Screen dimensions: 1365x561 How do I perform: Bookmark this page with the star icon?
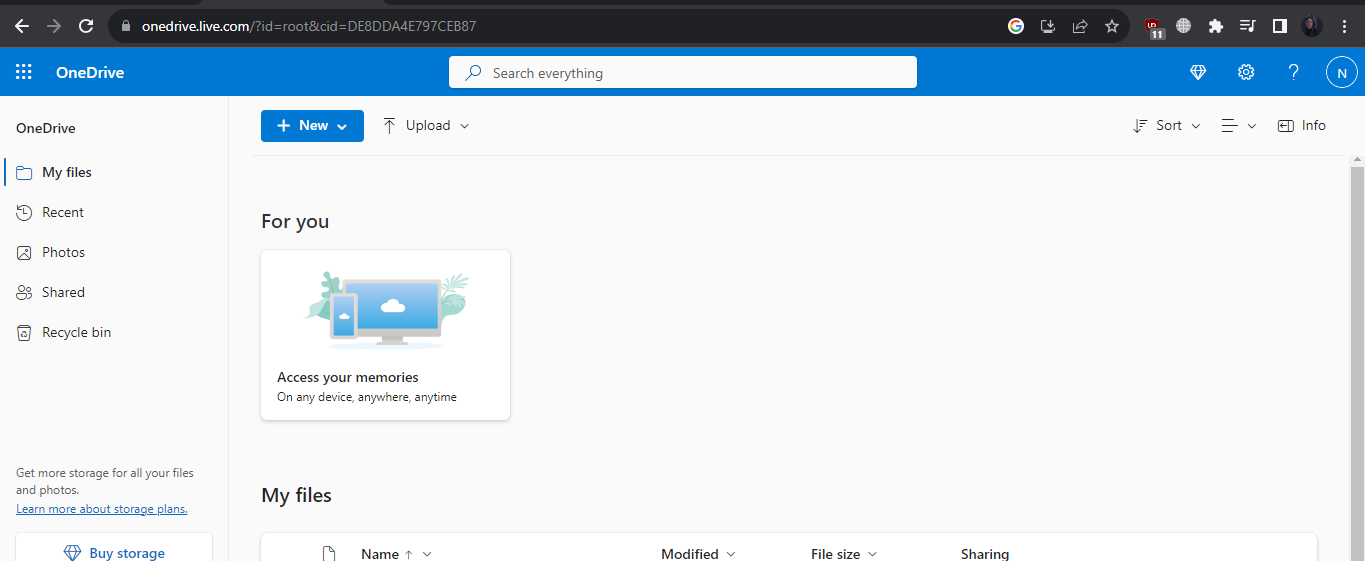1112,26
